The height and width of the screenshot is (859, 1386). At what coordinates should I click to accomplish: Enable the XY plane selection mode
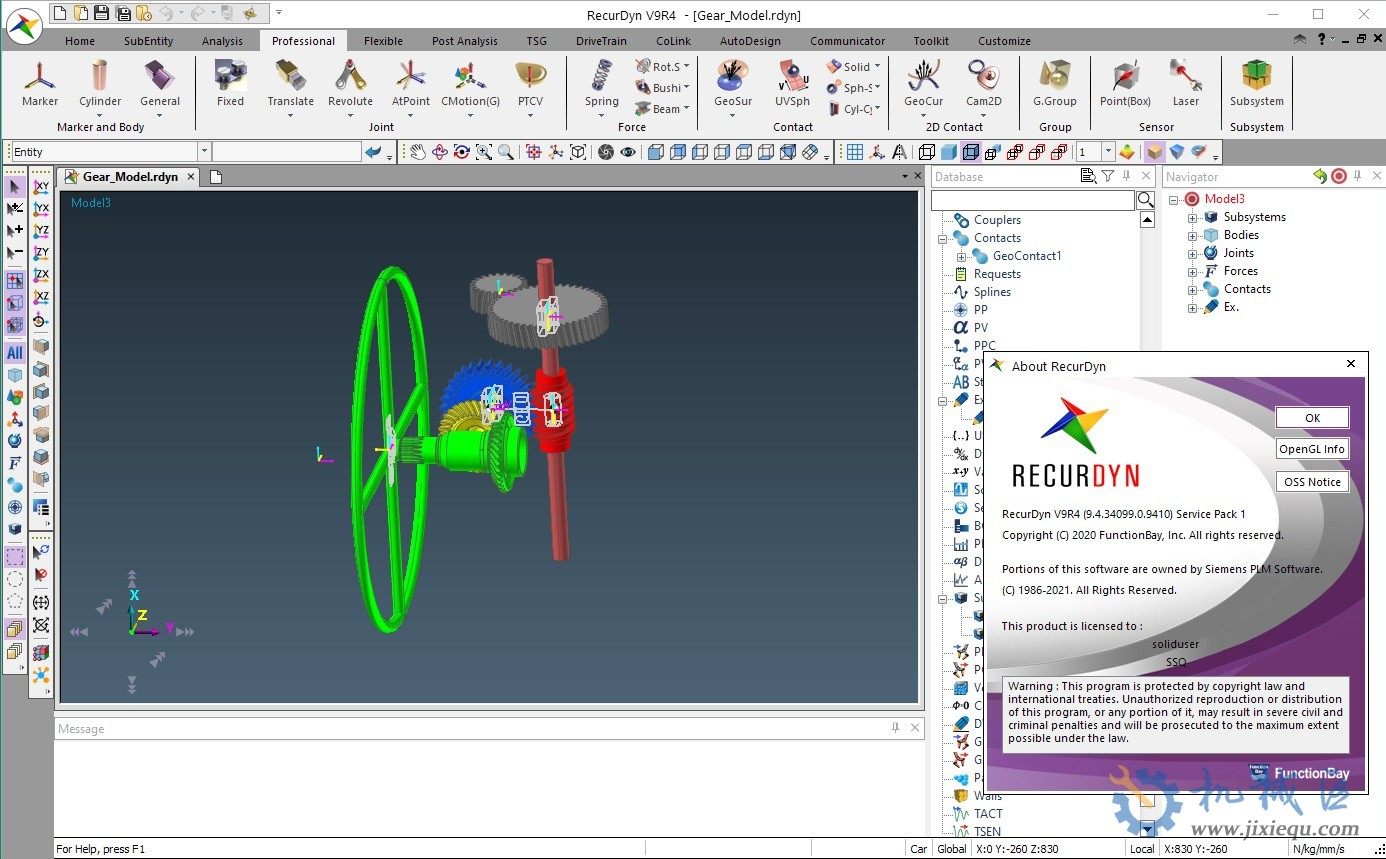(41, 188)
